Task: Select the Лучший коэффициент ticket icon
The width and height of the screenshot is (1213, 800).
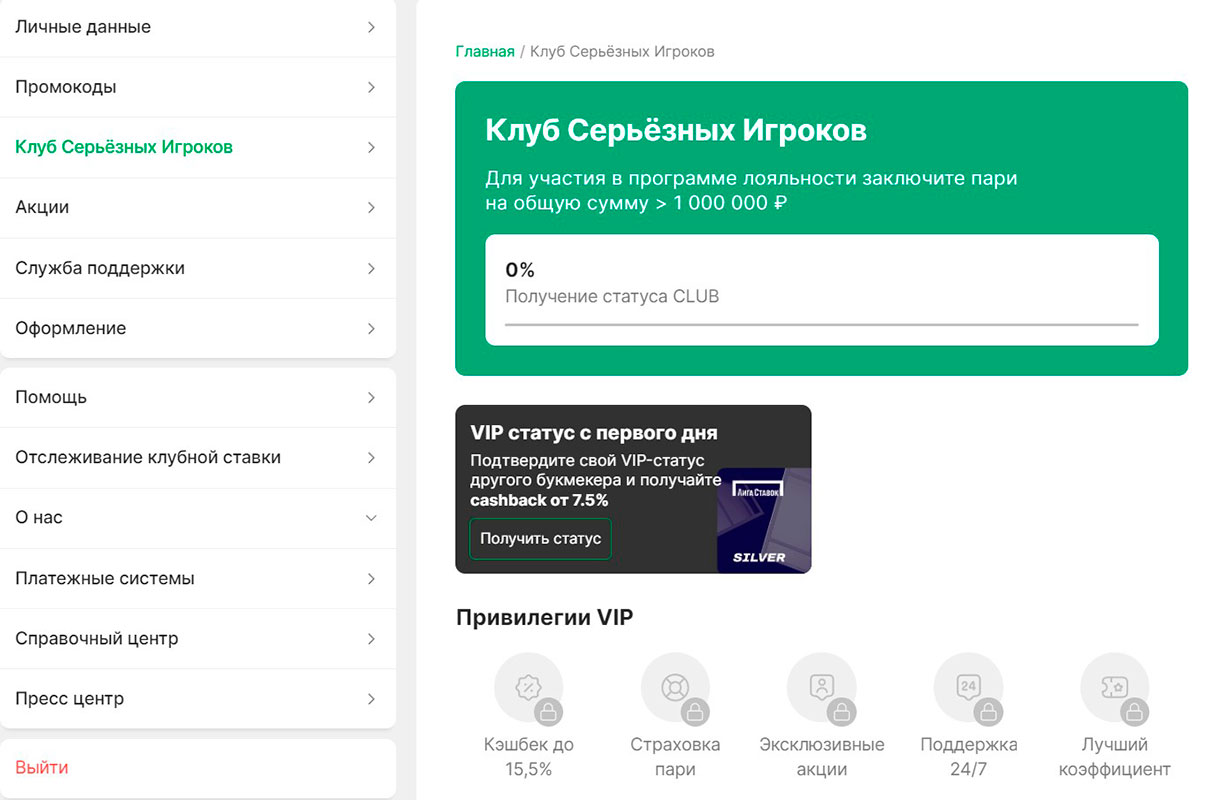Action: tap(1114, 688)
